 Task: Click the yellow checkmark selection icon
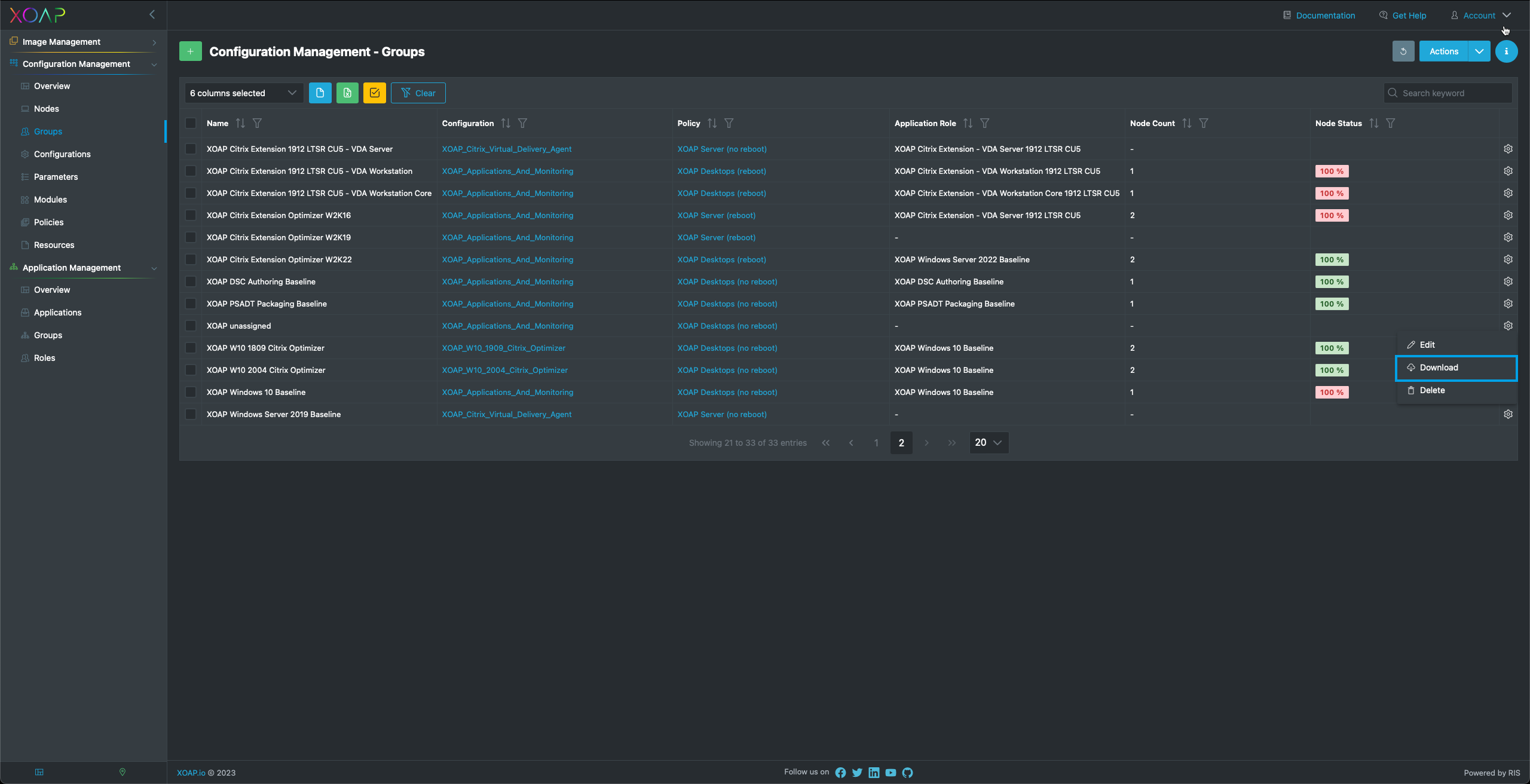(x=375, y=93)
